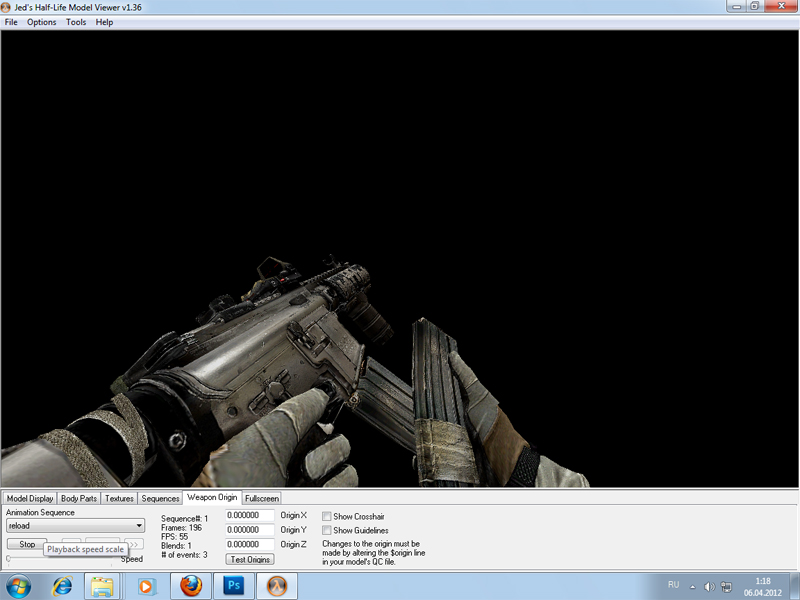Adjust the playback Speed slider handle

(8, 559)
